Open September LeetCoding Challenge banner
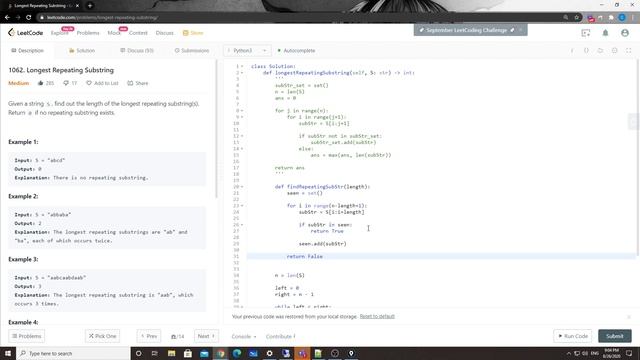Image resolution: width=640 pixels, height=360 pixels. click(467, 30)
